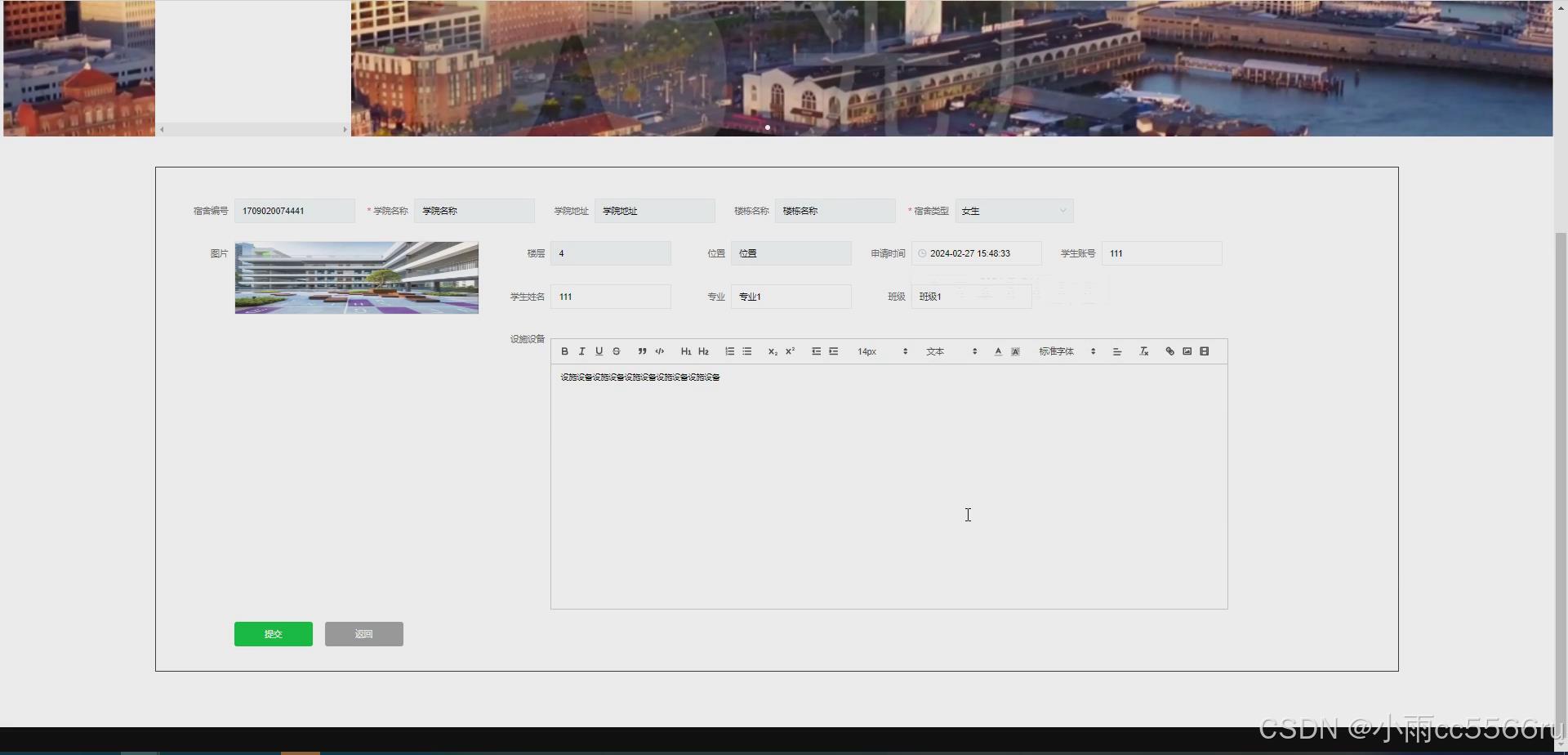1568x755 pixels.
Task: Click the gray 返回 back button
Action: (x=364, y=634)
